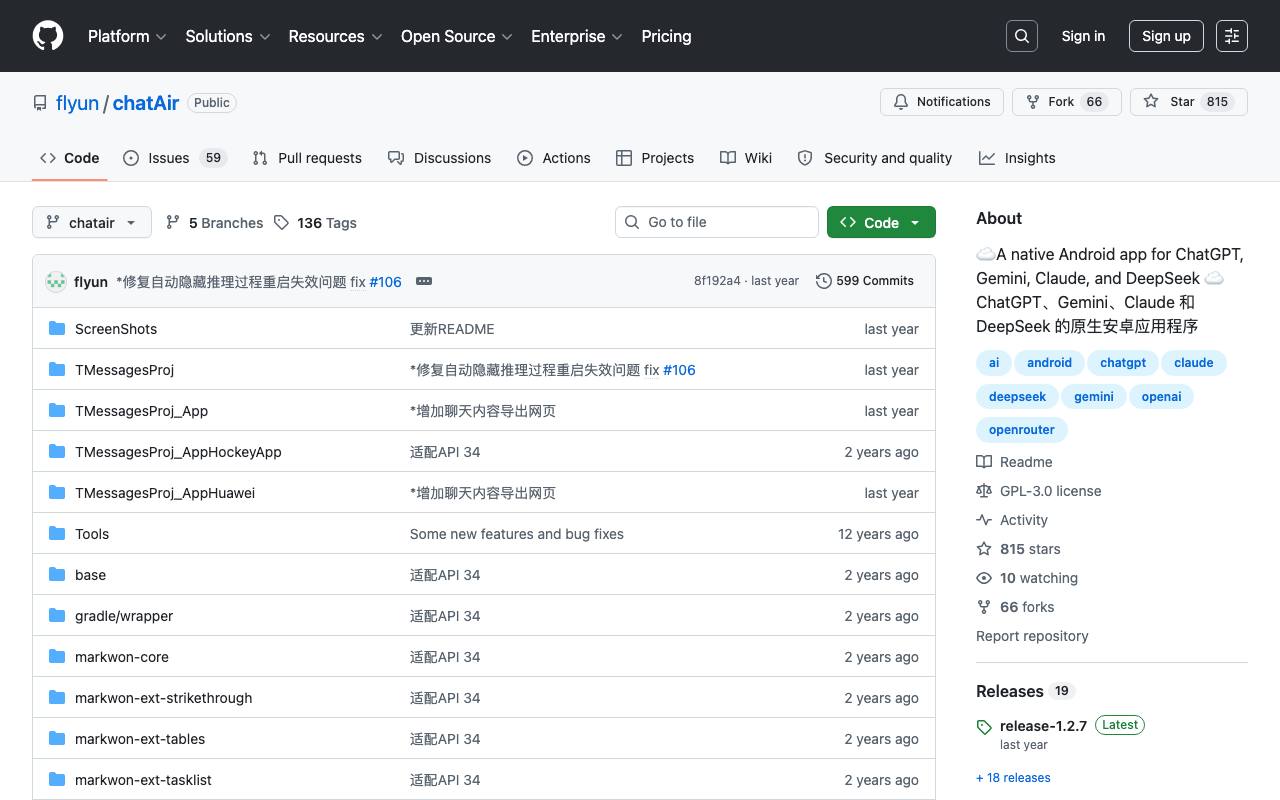Click the TMessagesProj_AppHockeyApp folder icon
Viewport: 1280px width, 800px height.
57,452
